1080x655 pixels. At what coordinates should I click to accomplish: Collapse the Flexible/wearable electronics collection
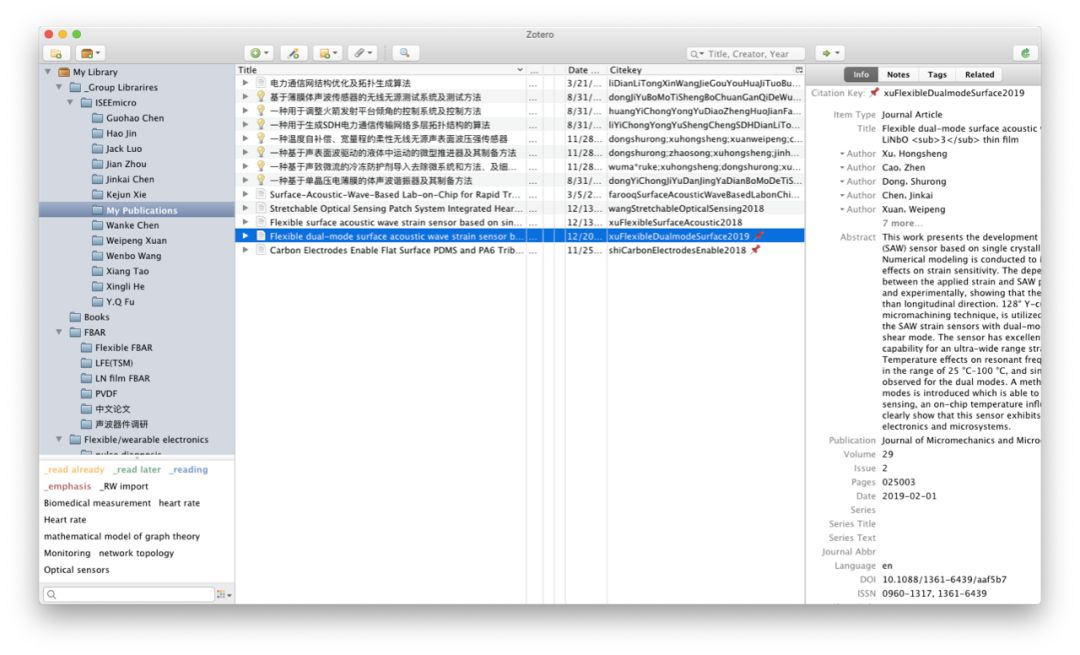59,439
